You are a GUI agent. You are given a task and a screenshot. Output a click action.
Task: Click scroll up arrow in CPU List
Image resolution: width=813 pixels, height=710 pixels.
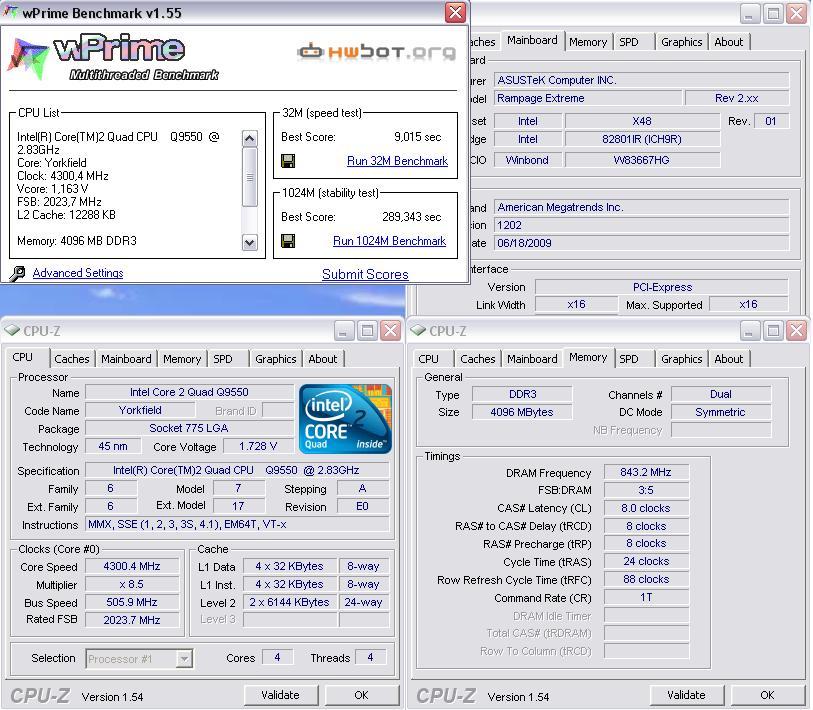click(249, 138)
